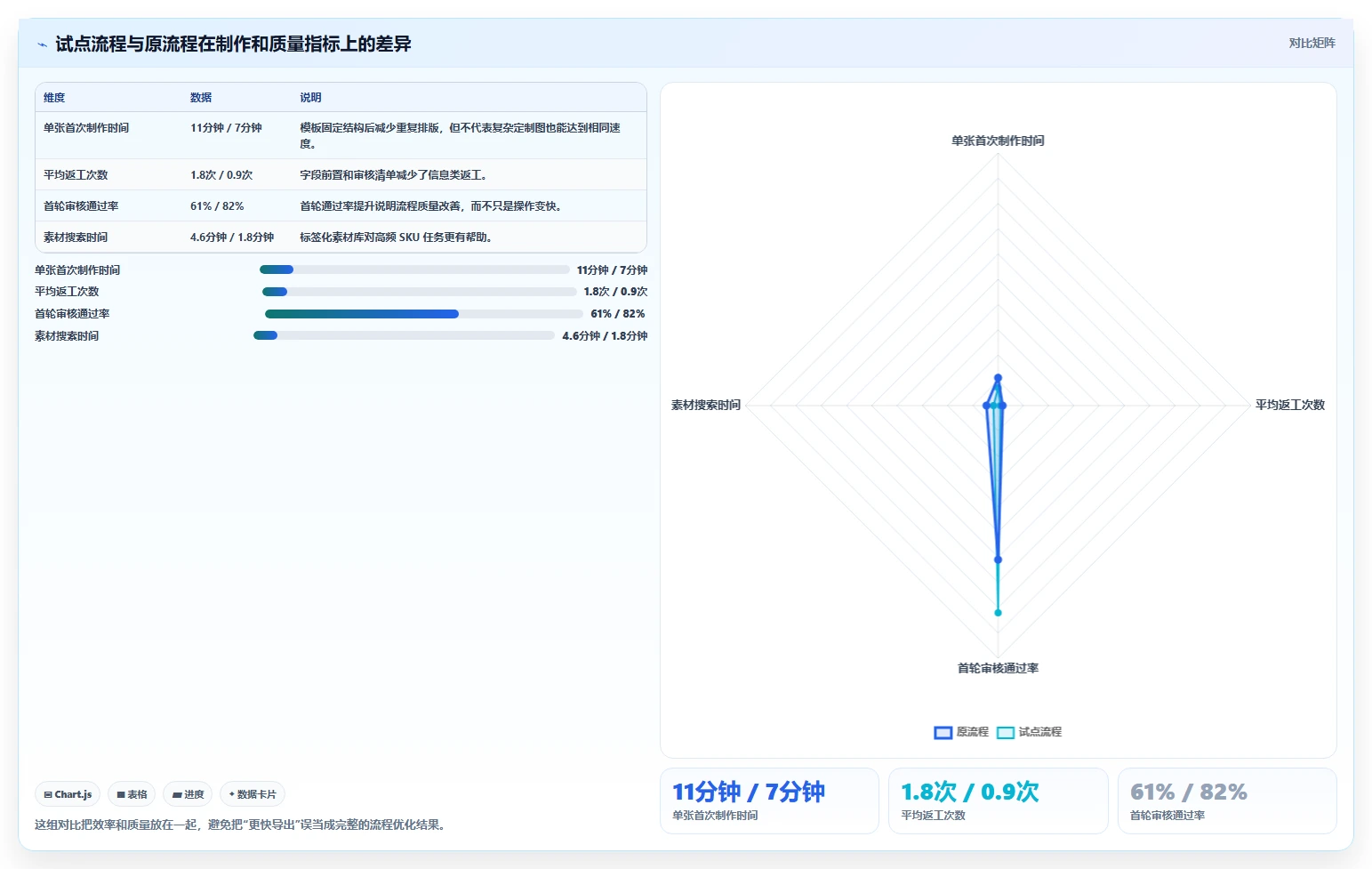Select the 素材搜索时间 progress bar

point(405,335)
